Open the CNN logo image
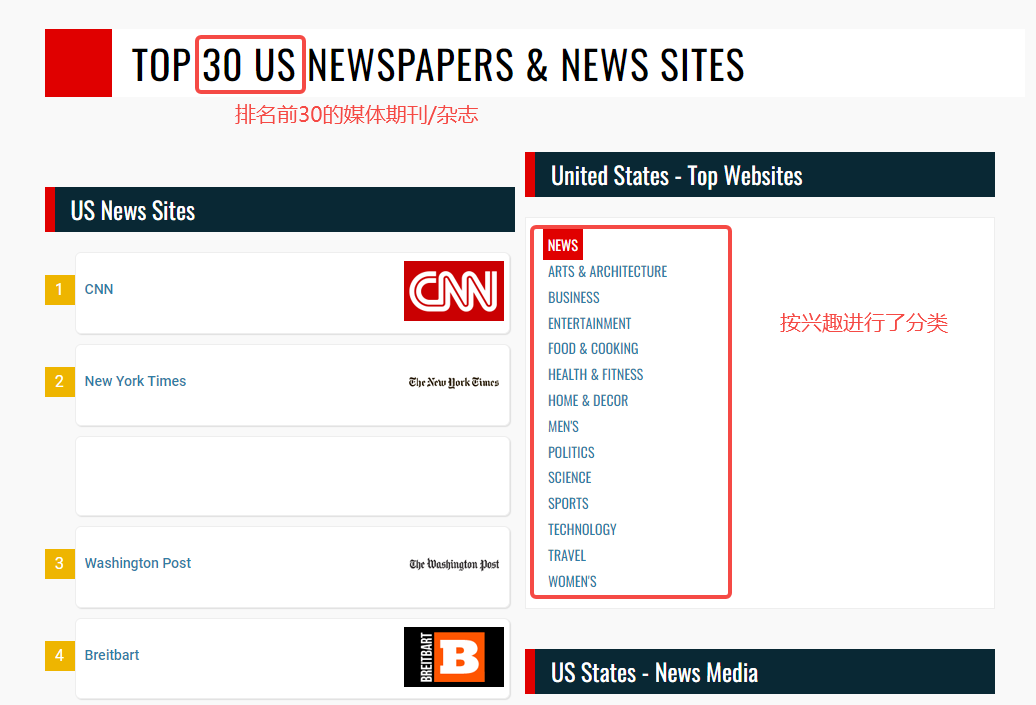 [x=454, y=291]
